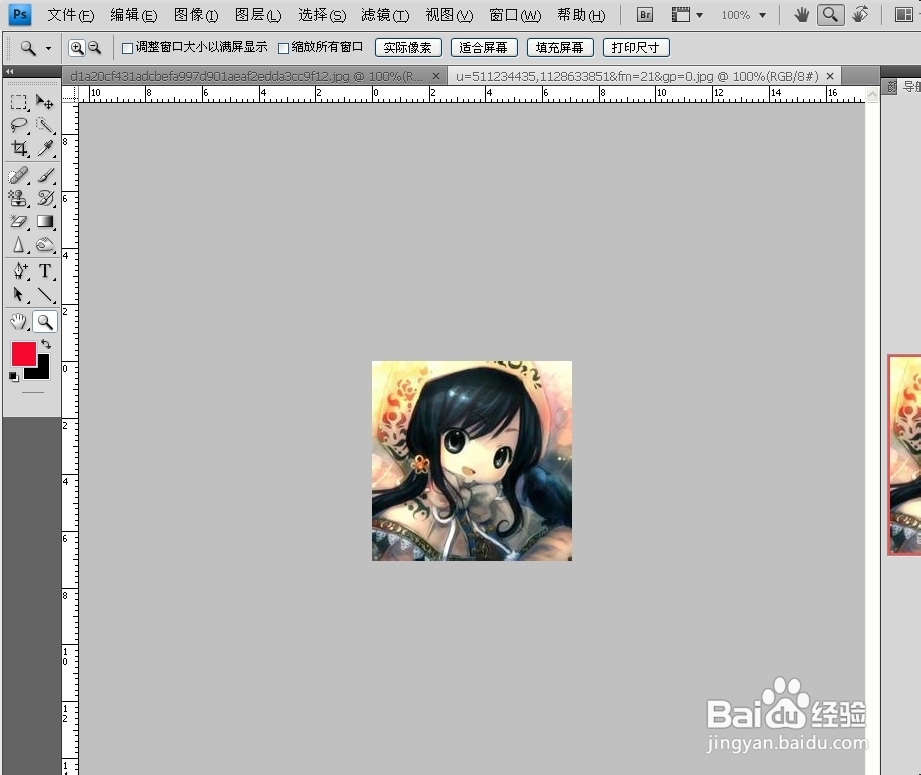Image resolution: width=921 pixels, height=775 pixels.
Task: Select the Horizontal Type tool
Action: click(45, 271)
